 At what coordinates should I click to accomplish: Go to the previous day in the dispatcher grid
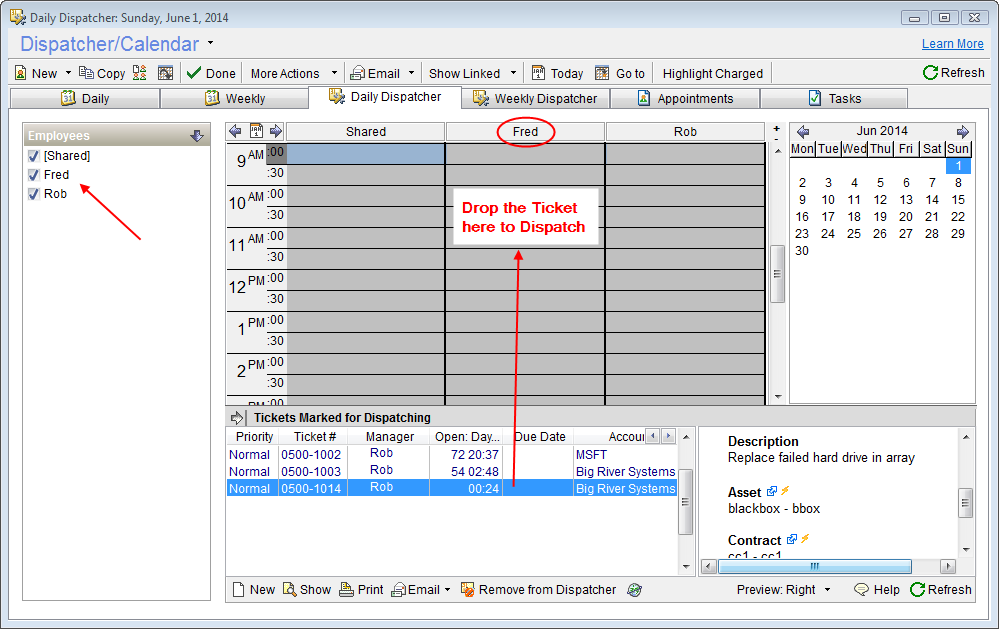pyautogui.click(x=235, y=131)
